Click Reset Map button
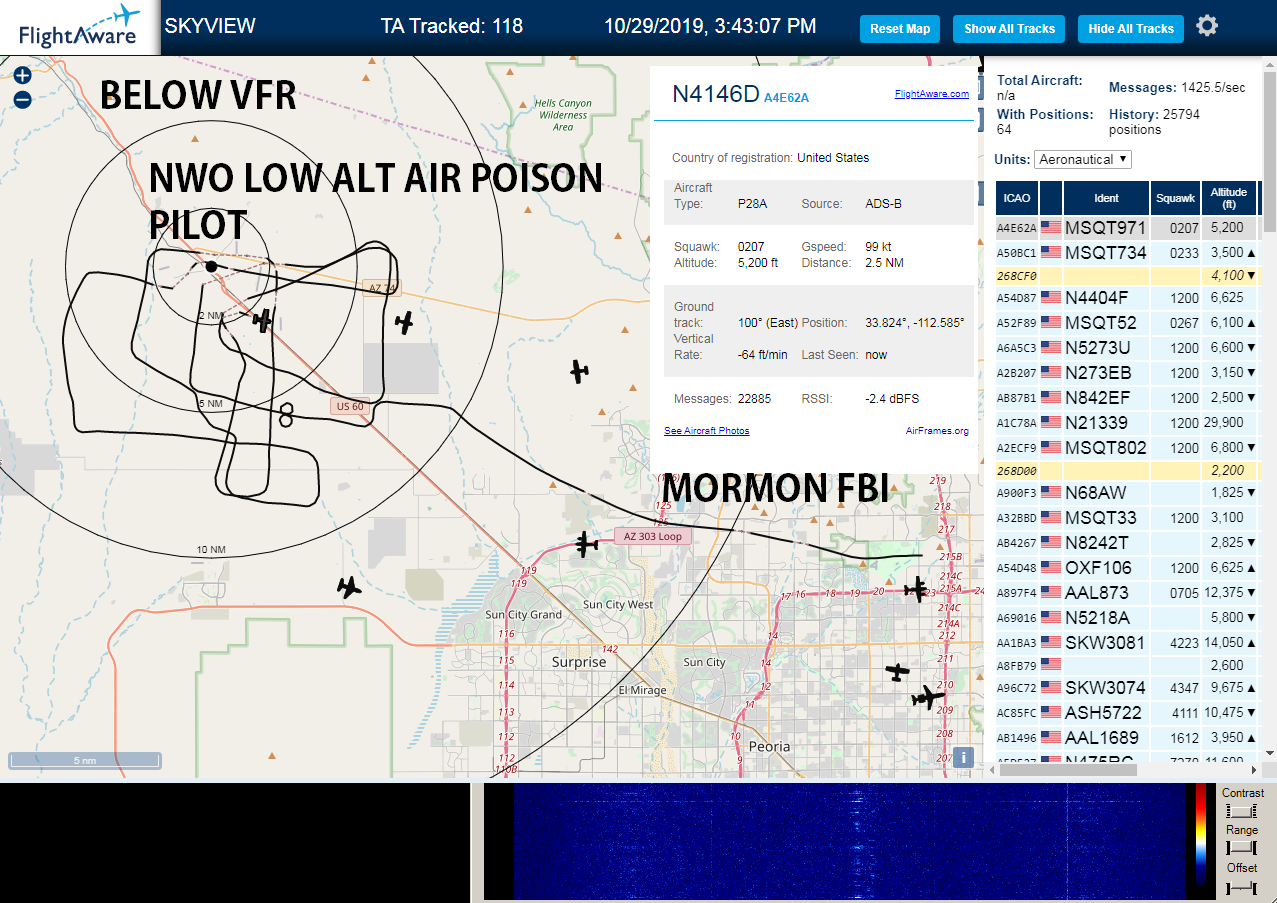The image size is (1277, 903). (900, 29)
